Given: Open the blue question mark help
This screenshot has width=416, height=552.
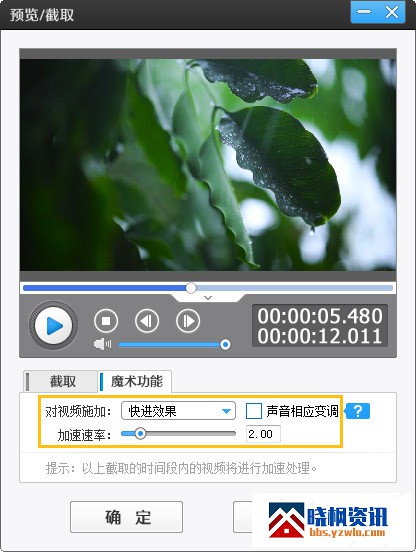Looking at the screenshot, I should point(357,411).
